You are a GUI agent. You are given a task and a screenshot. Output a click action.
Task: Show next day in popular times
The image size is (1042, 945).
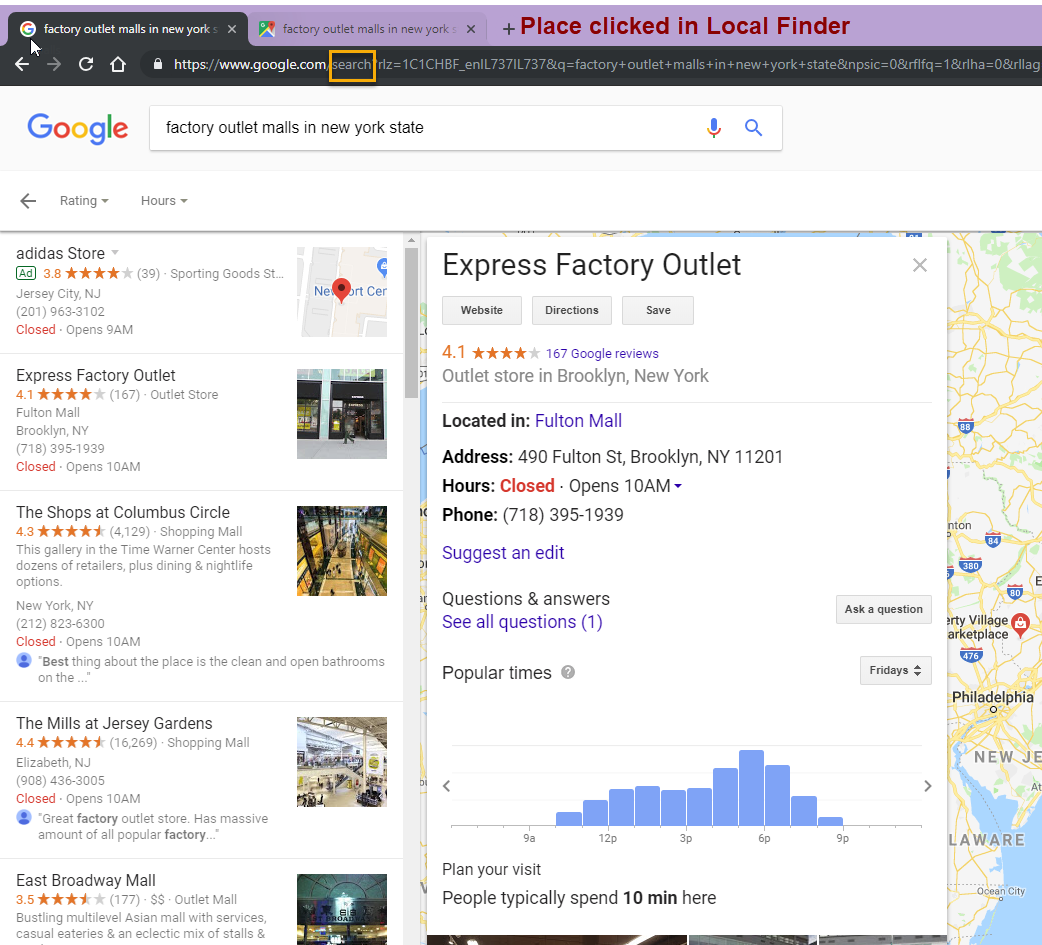coord(928,786)
